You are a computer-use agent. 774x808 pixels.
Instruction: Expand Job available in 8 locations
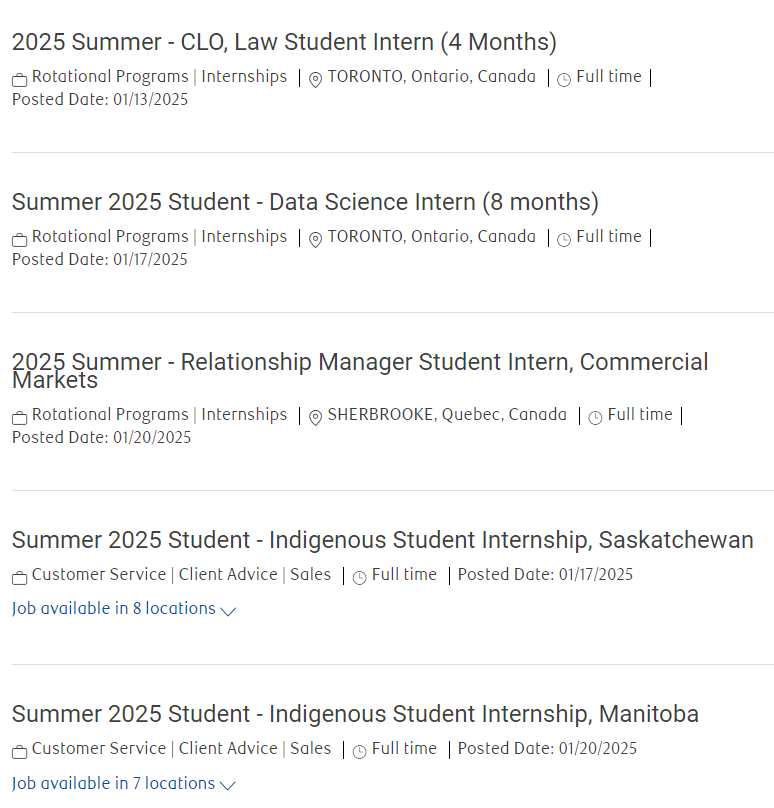click(124, 609)
